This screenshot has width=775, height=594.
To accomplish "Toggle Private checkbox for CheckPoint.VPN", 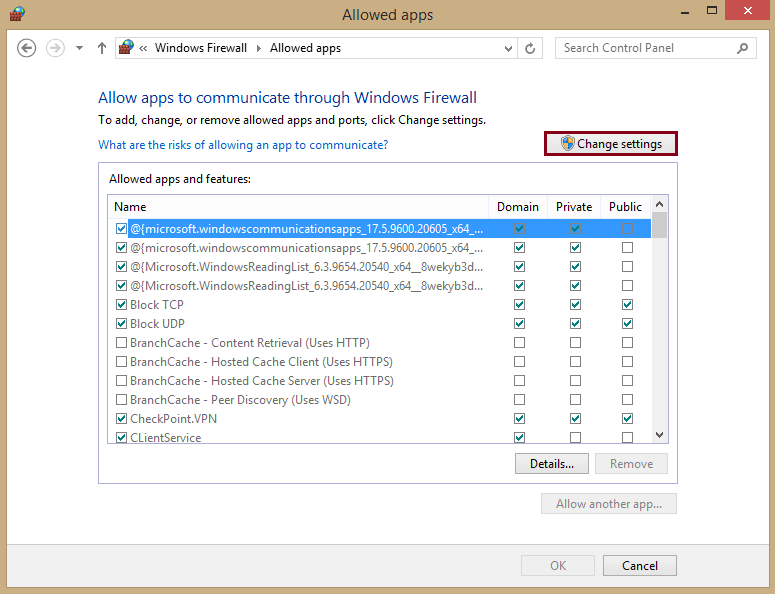I will (575, 419).
